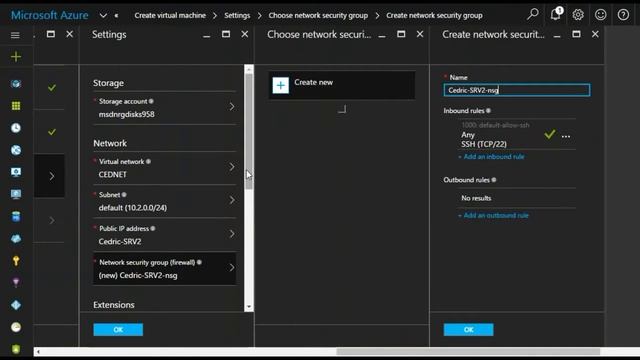Open the green shield Security icon

pos(16,349)
